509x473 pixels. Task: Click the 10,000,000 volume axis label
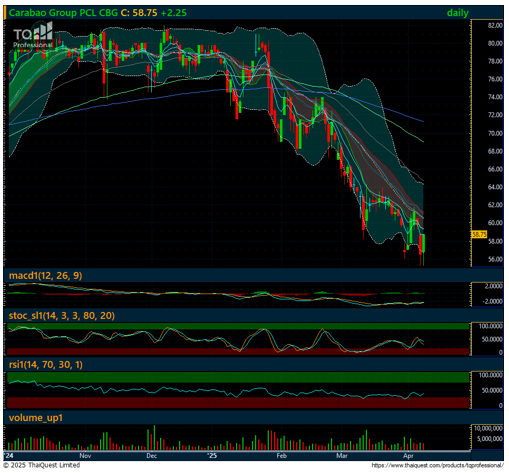tap(488, 428)
